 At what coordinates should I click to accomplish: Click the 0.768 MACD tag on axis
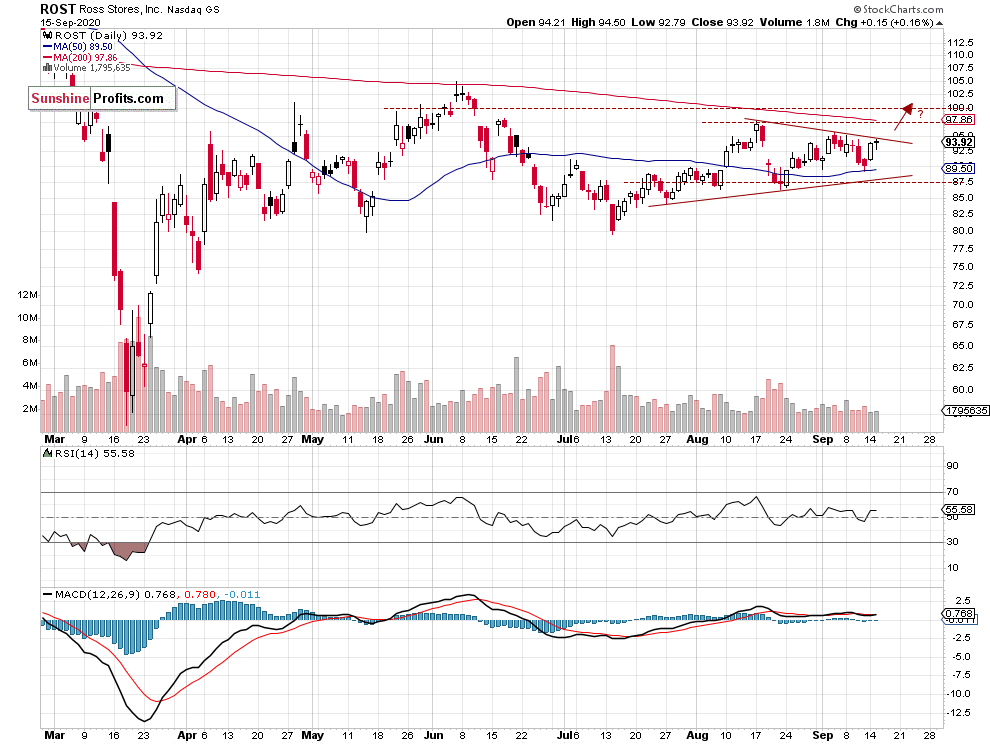tap(958, 613)
